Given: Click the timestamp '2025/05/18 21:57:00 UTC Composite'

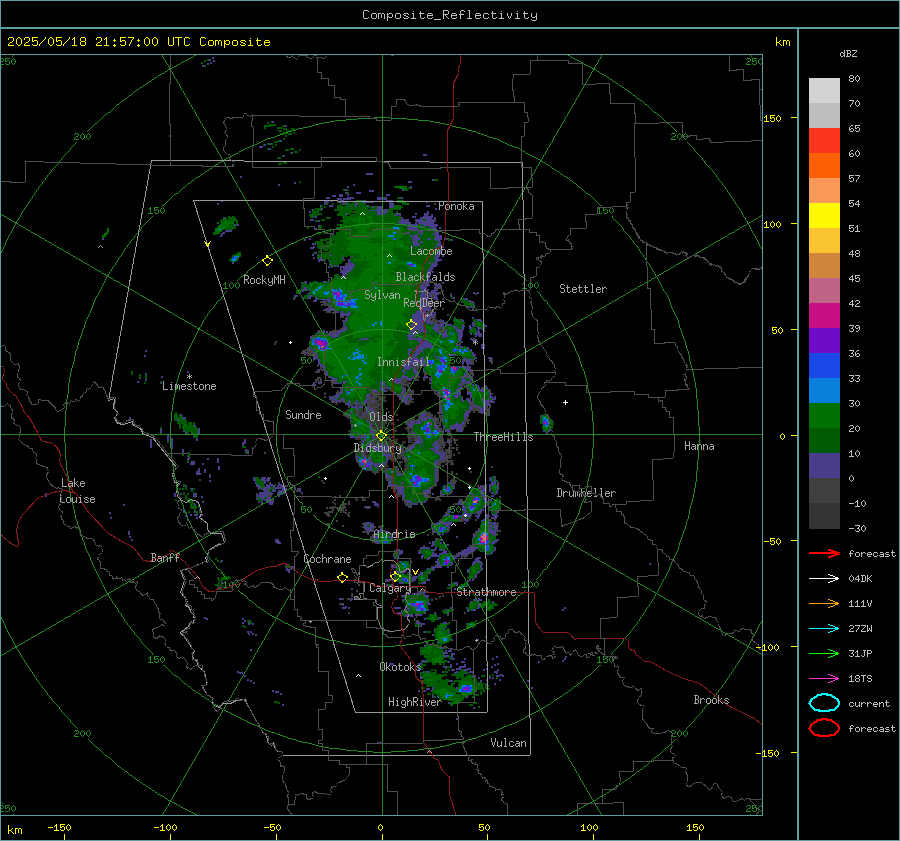Looking at the screenshot, I should 138,42.
